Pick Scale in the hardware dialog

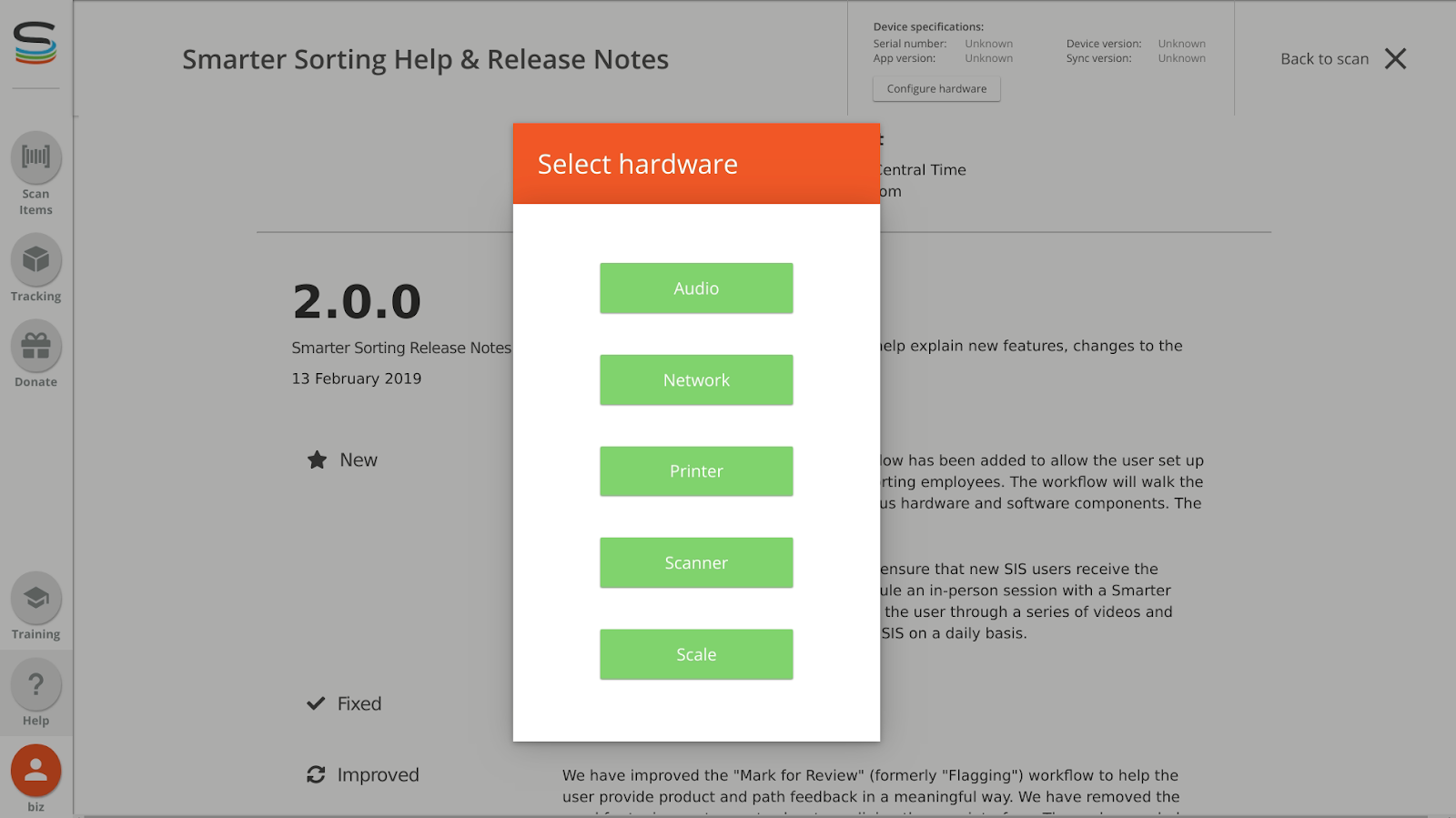click(696, 655)
